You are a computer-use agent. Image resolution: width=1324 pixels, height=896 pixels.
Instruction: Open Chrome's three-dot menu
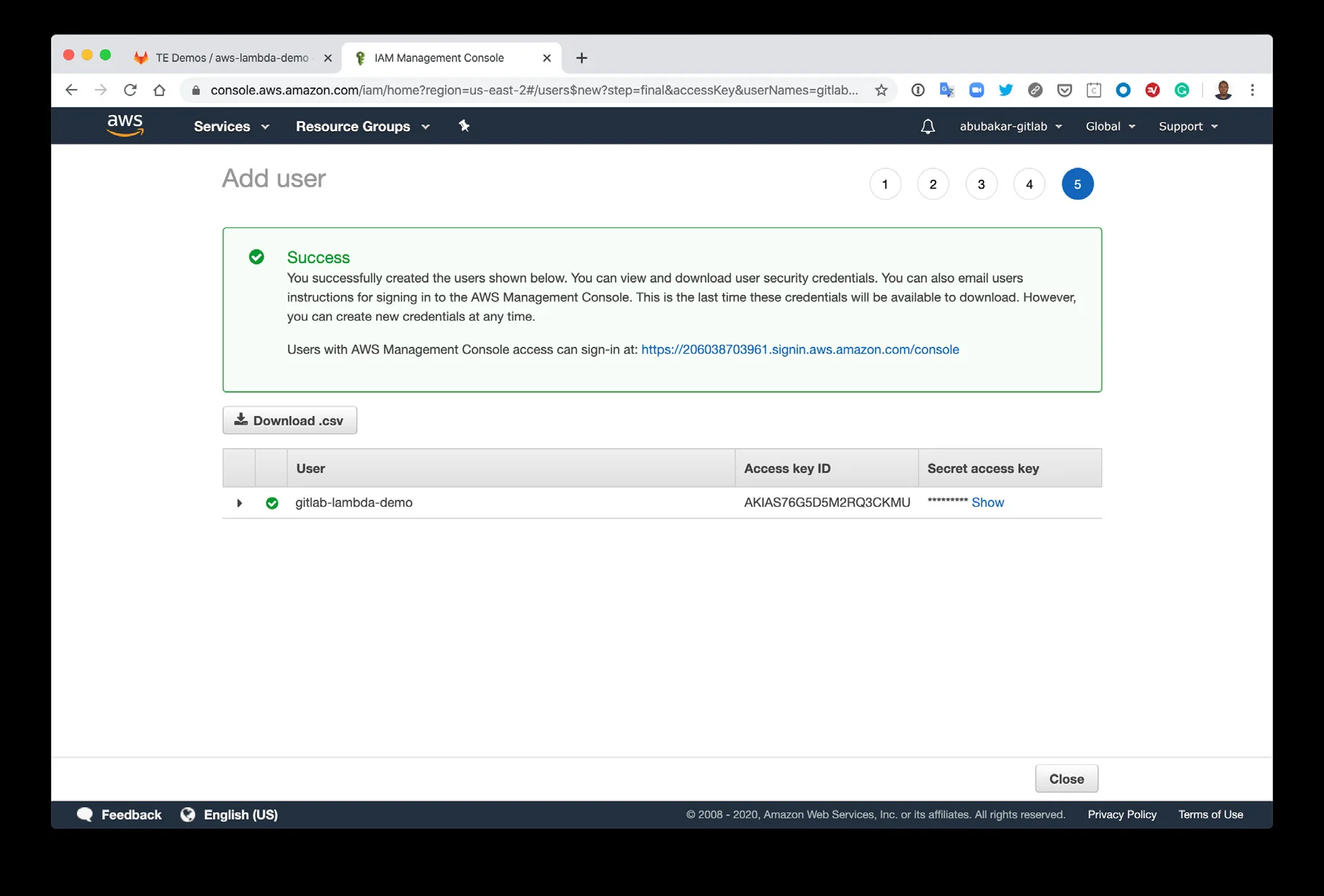point(1253,90)
